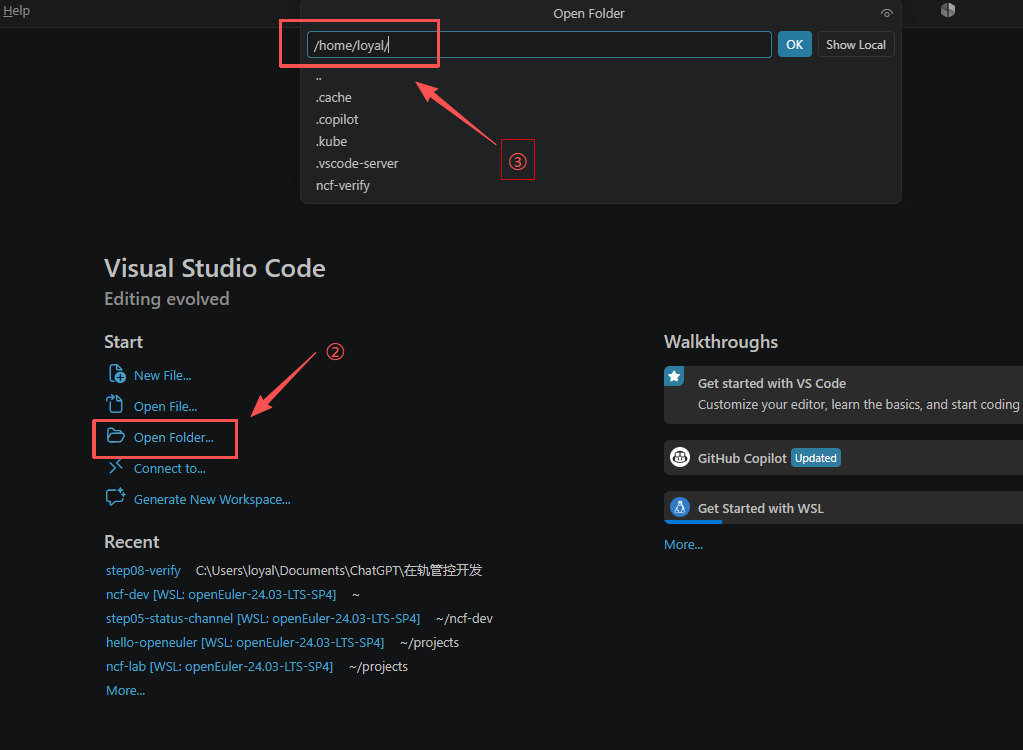Click the star icon for Get started with VS Code
Viewport: 1023px width, 750px height.
click(674, 376)
